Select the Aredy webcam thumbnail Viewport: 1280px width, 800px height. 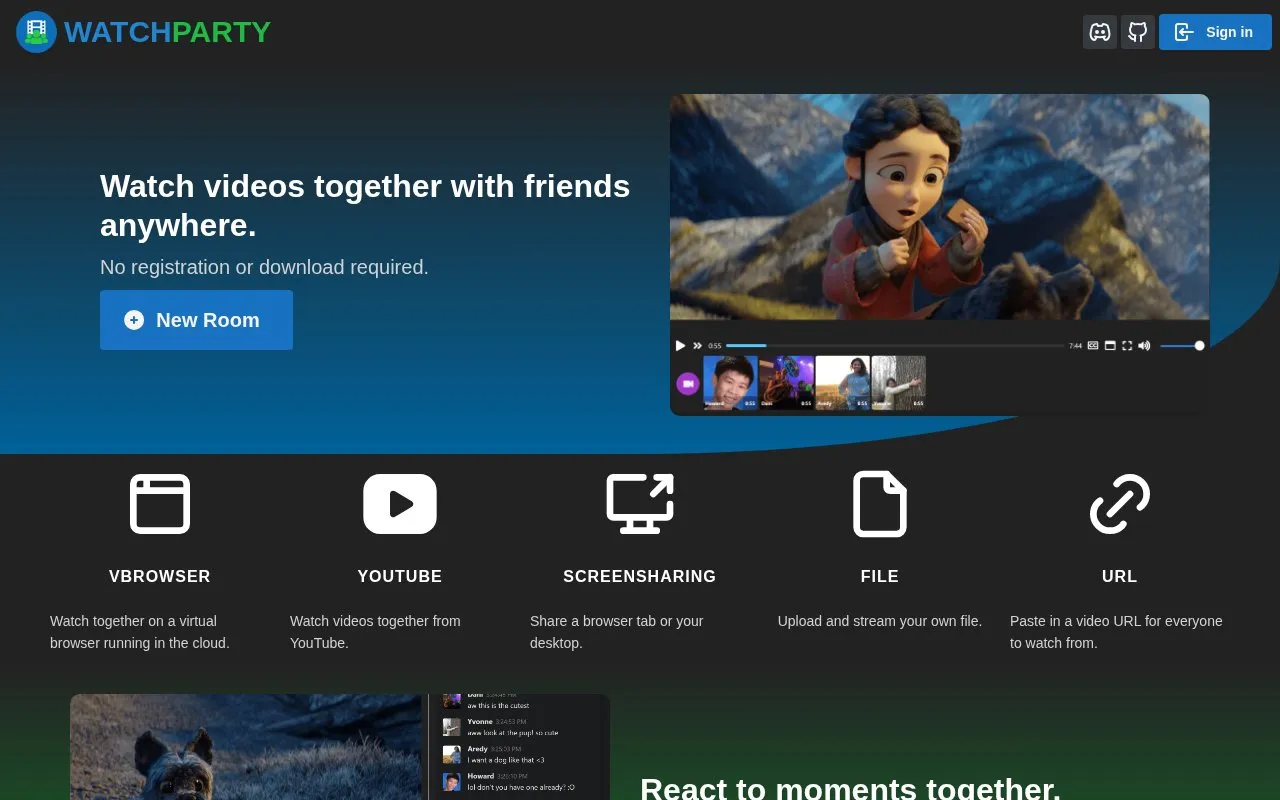[842, 383]
